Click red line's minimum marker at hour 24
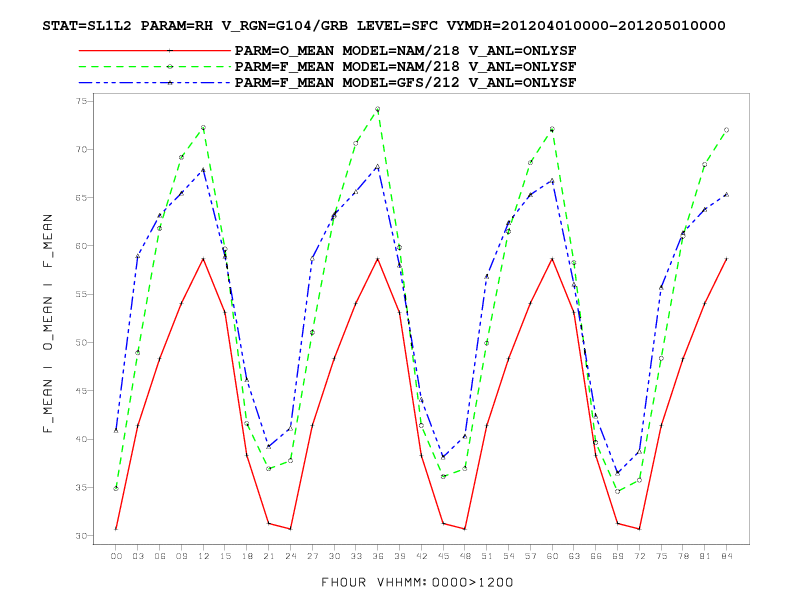 pyautogui.click(x=290, y=529)
